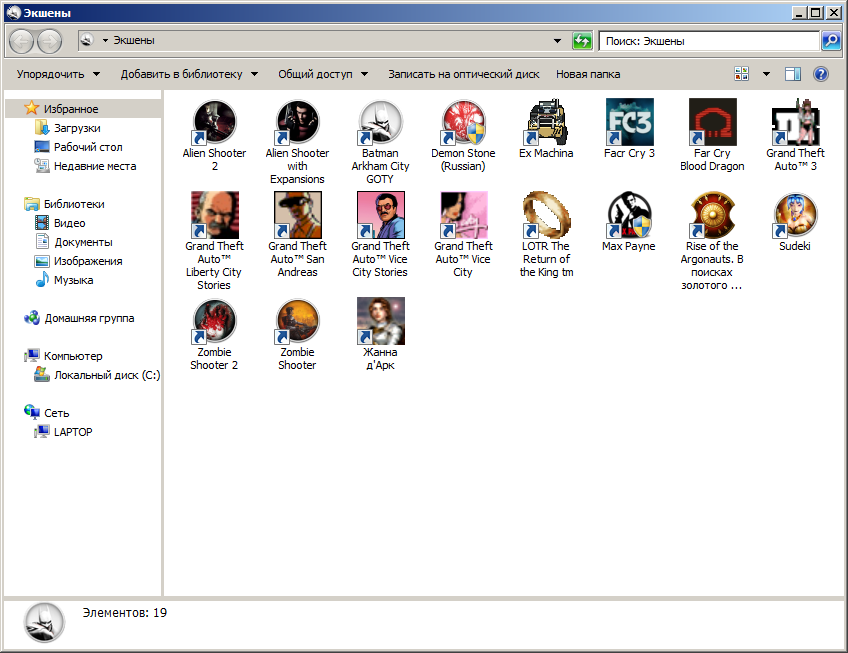Open the Упорядочить menu
Viewport: 848px width, 653px height.
(58, 74)
